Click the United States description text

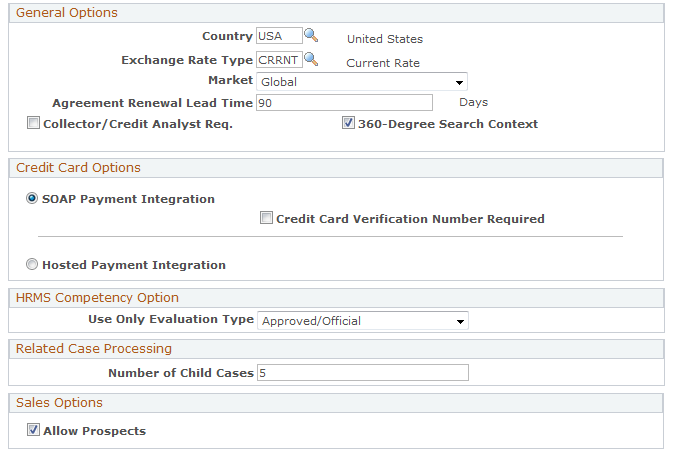point(385,39)
